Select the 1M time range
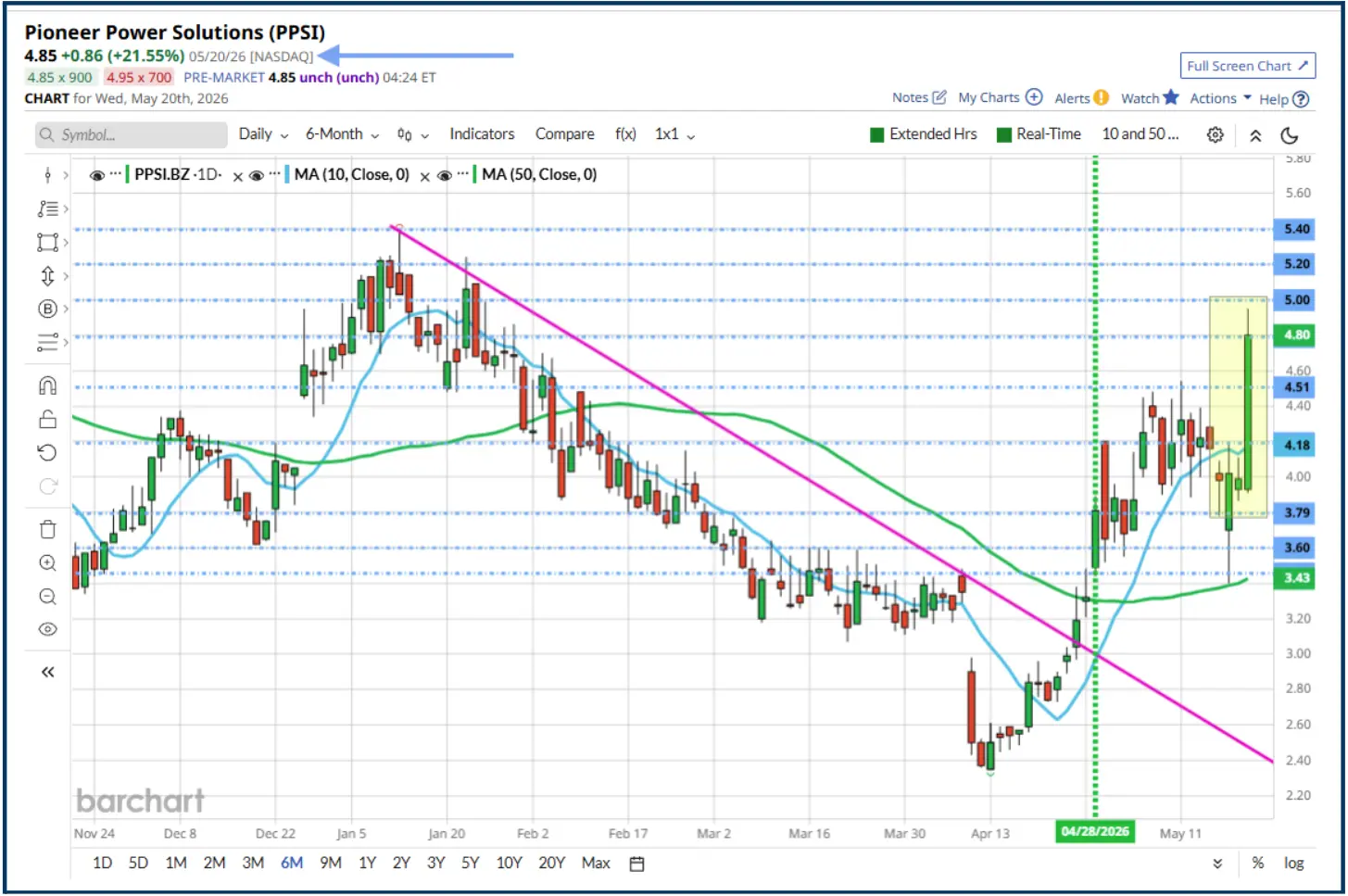The width and height of the screenshot is (1348, 896). (176, 864)
